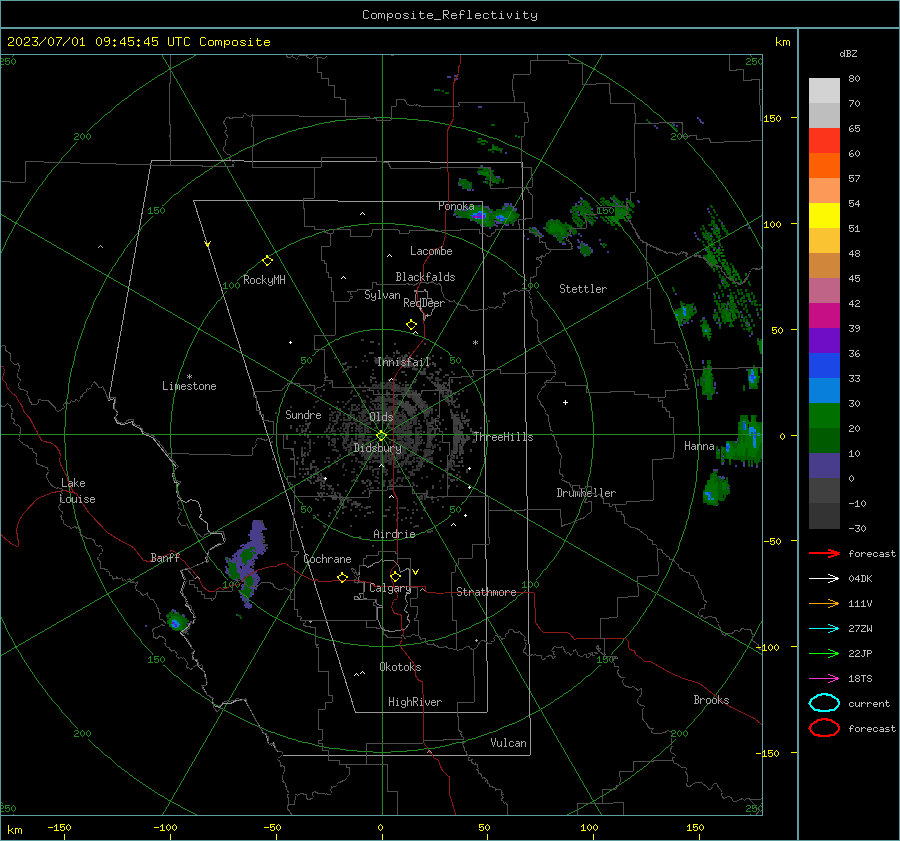
Task: Click the km label at bottom left
Action: (x=14, y=830)
